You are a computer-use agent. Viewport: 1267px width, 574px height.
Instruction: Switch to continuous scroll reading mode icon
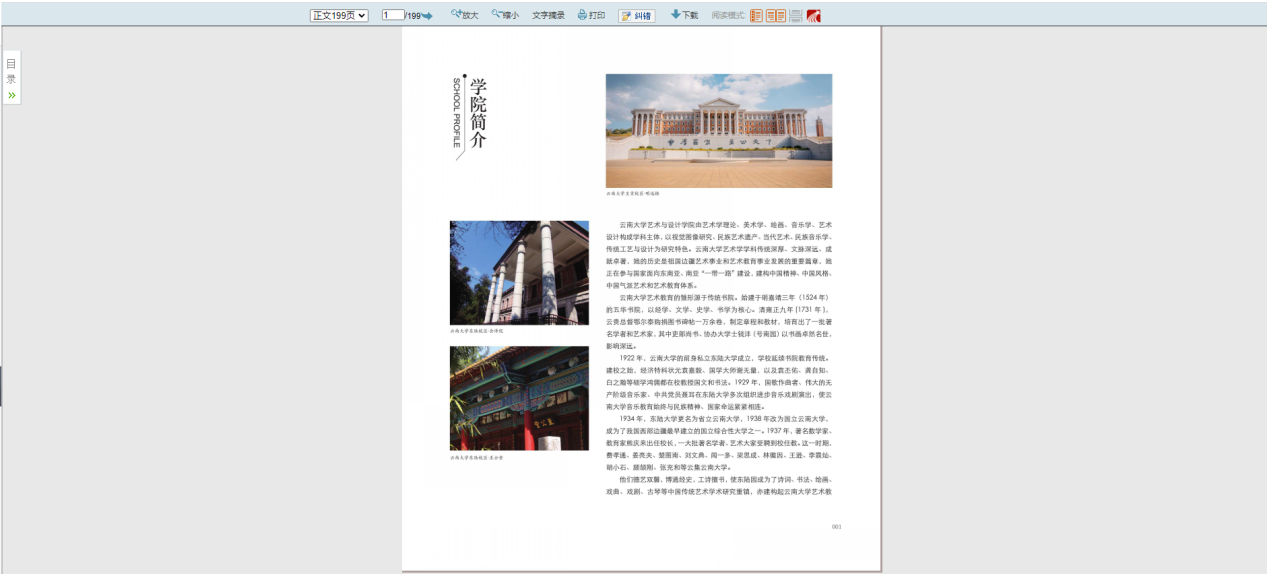pos(796,15)
